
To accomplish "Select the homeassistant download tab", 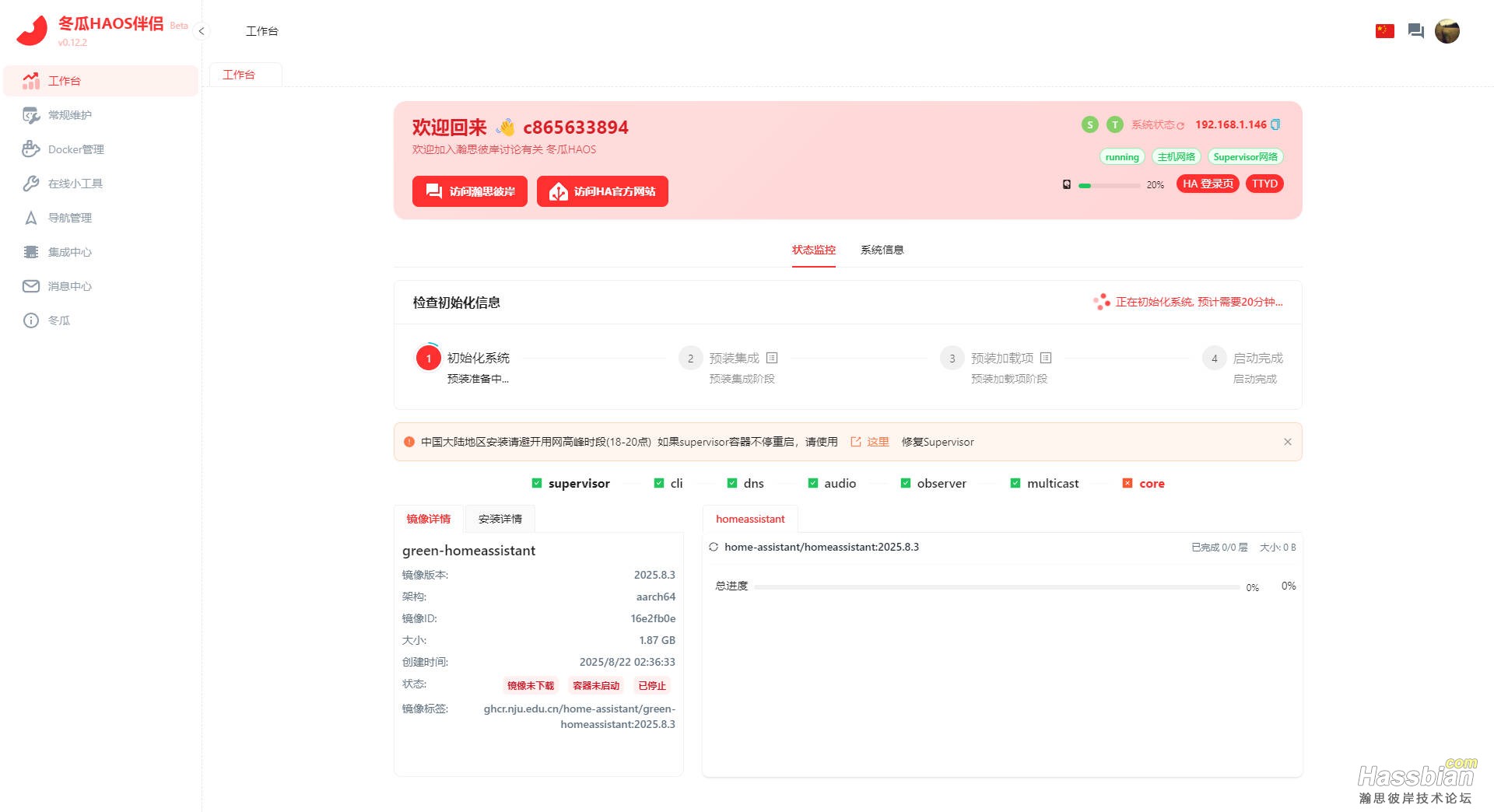I will coord(750,519).
